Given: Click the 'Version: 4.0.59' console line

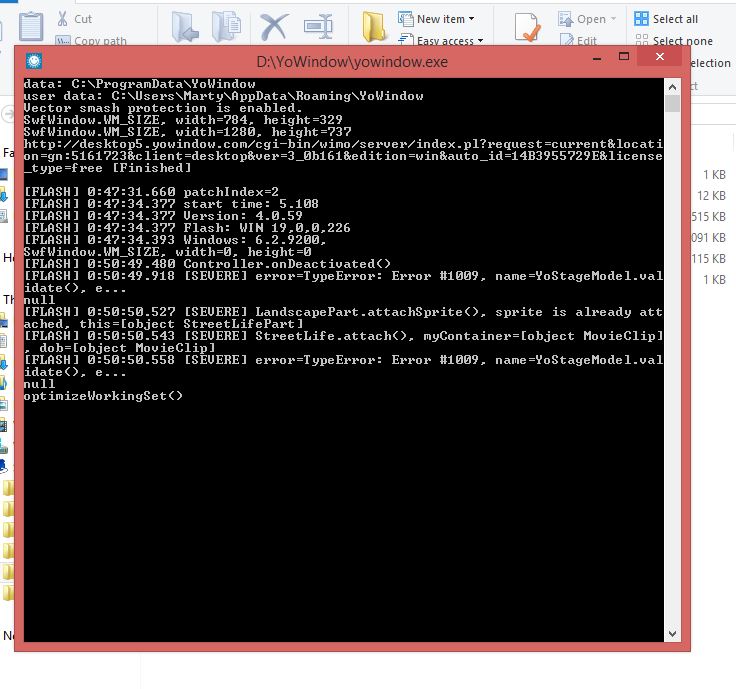Looking at the screenshot, I should [163, 215].
